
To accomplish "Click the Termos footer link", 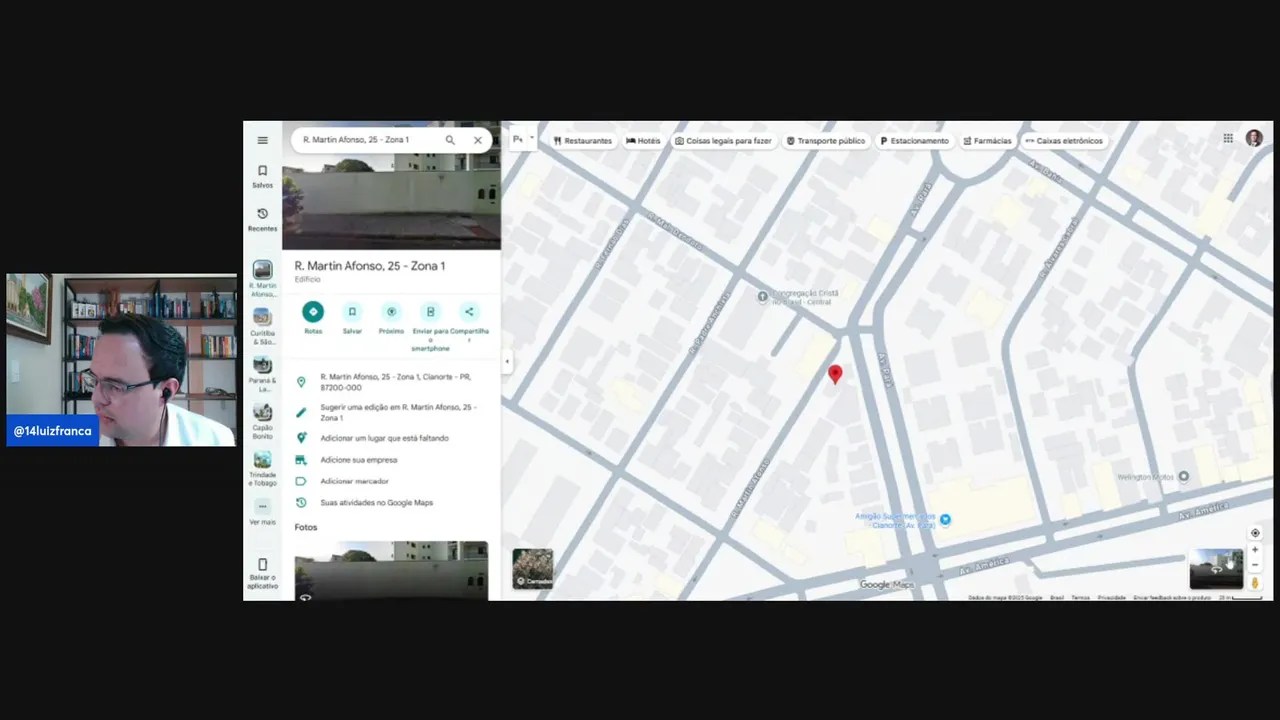I will (x=1080, y=598).
